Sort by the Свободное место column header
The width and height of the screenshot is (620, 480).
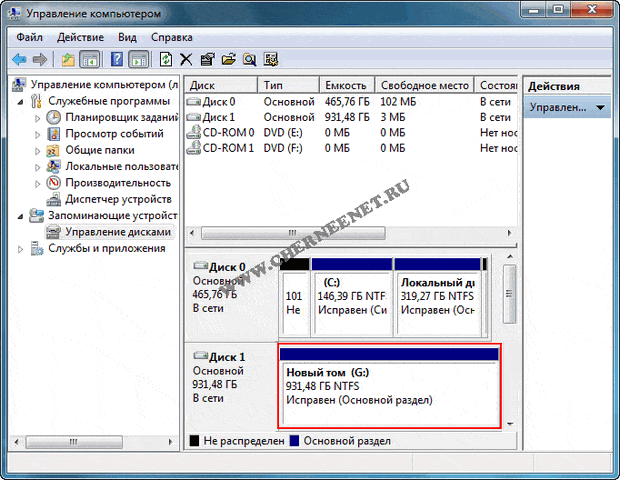tap(424, 85)
